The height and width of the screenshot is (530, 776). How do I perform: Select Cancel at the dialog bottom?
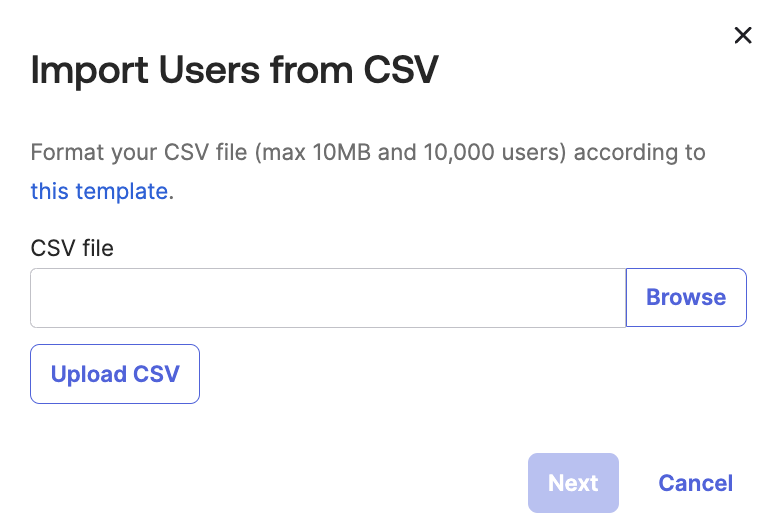coord(695,483)
